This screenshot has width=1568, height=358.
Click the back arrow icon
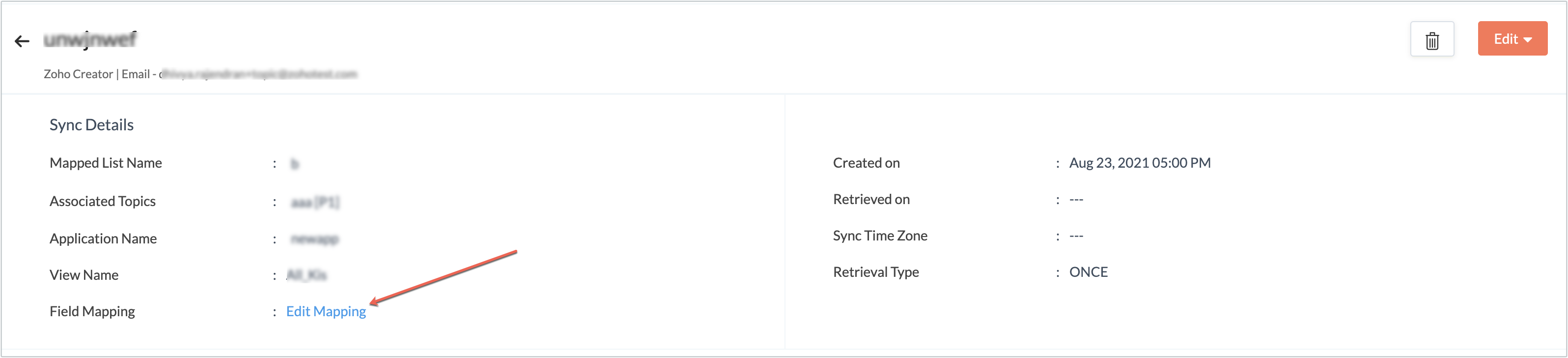(22, 41)
